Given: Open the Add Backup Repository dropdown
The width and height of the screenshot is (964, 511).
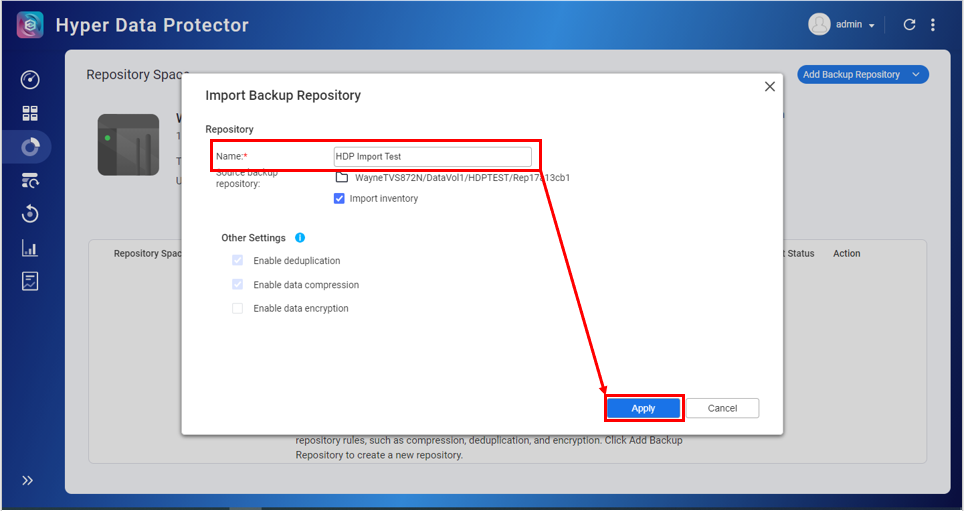Looking at the screenshot, I should coord(863,74).
